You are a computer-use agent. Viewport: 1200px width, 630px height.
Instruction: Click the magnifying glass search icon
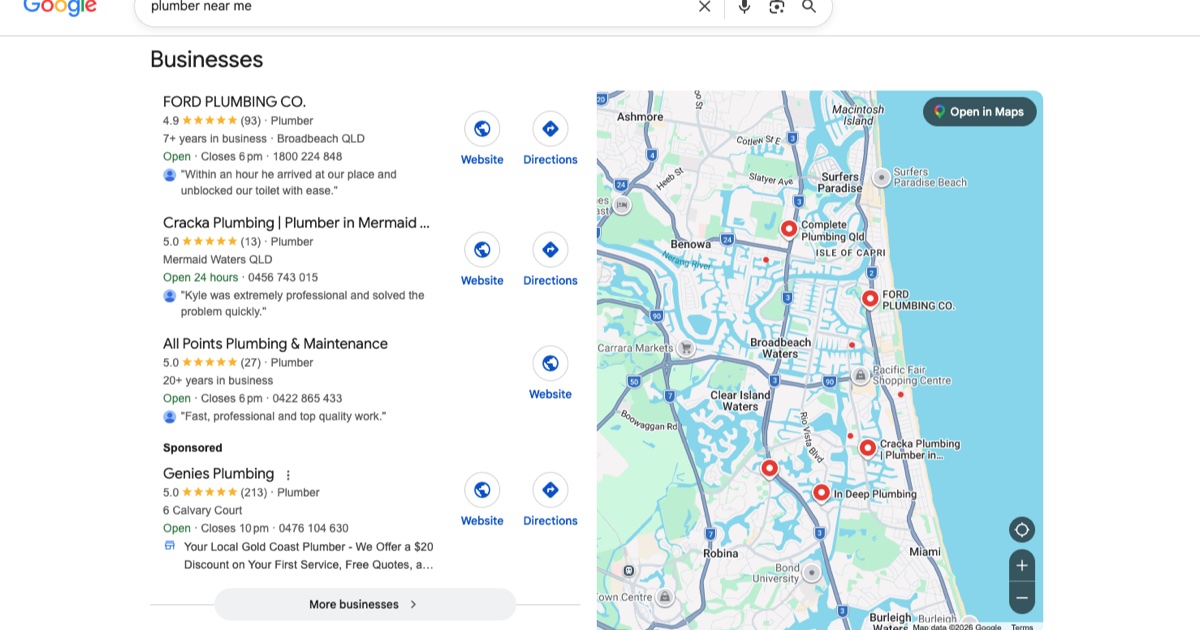809,7
